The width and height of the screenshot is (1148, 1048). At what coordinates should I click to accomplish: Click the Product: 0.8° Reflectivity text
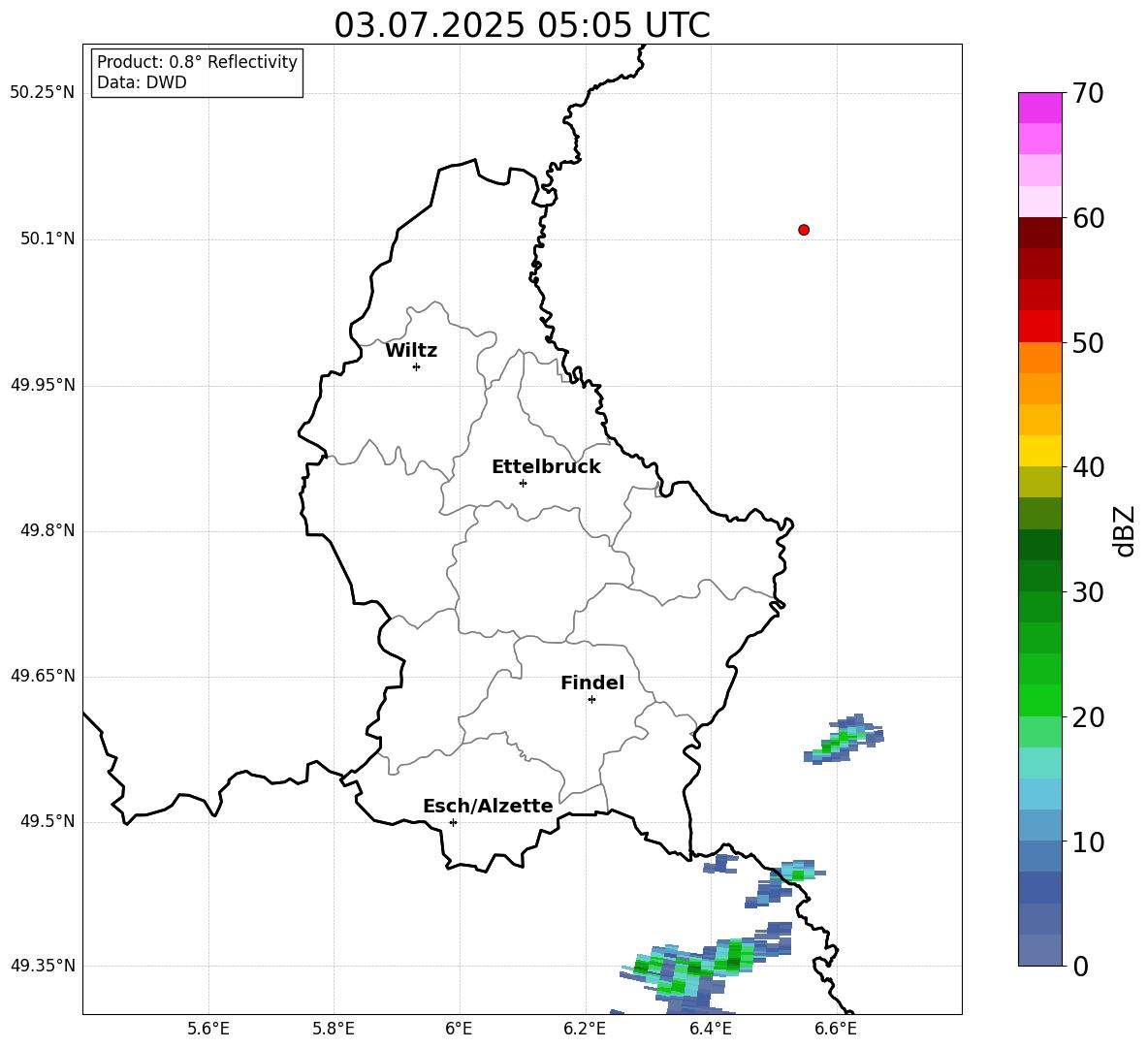pyautogui.click(x=197, y=61)
